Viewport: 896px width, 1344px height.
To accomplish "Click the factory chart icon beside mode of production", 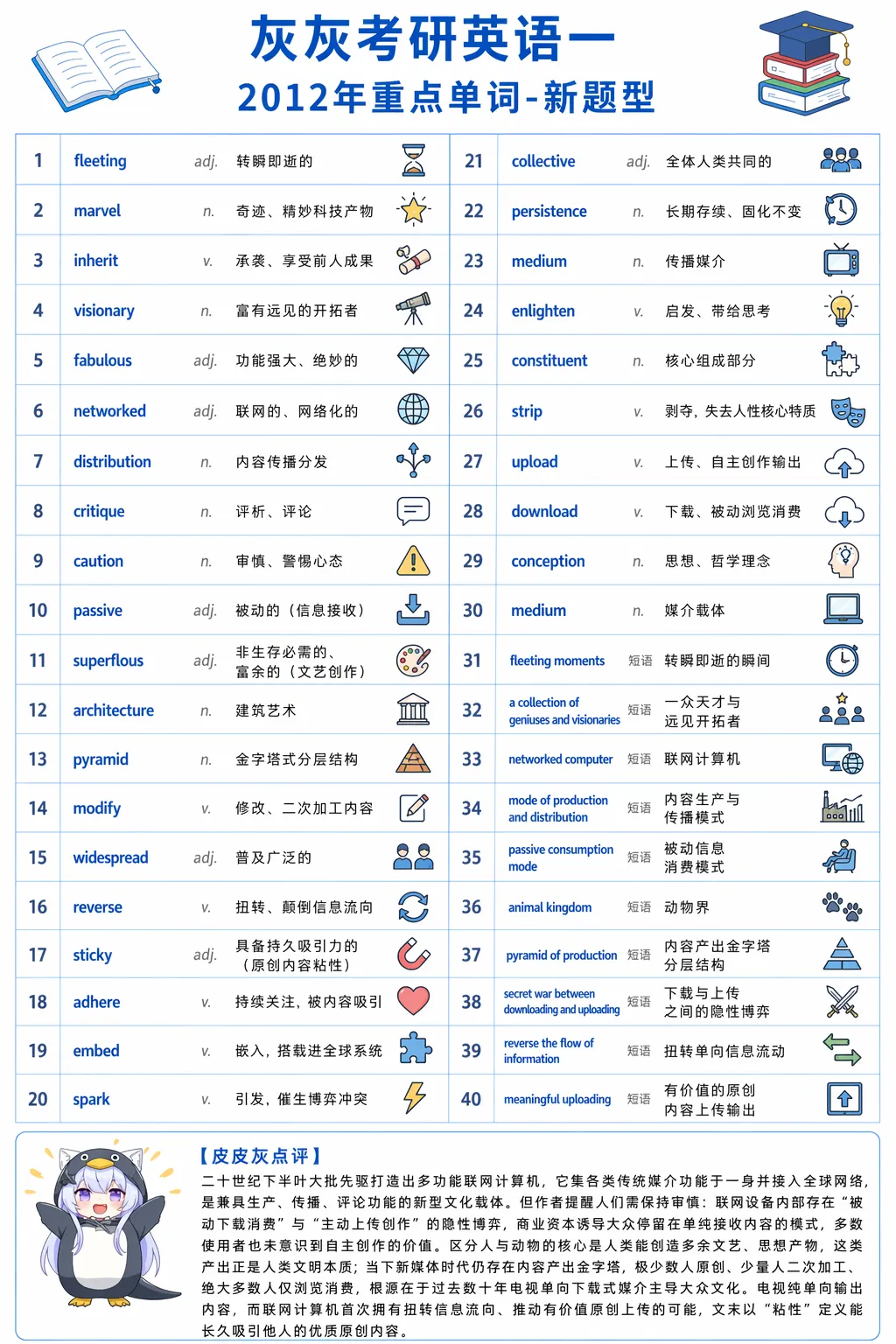I will (843, 807).
